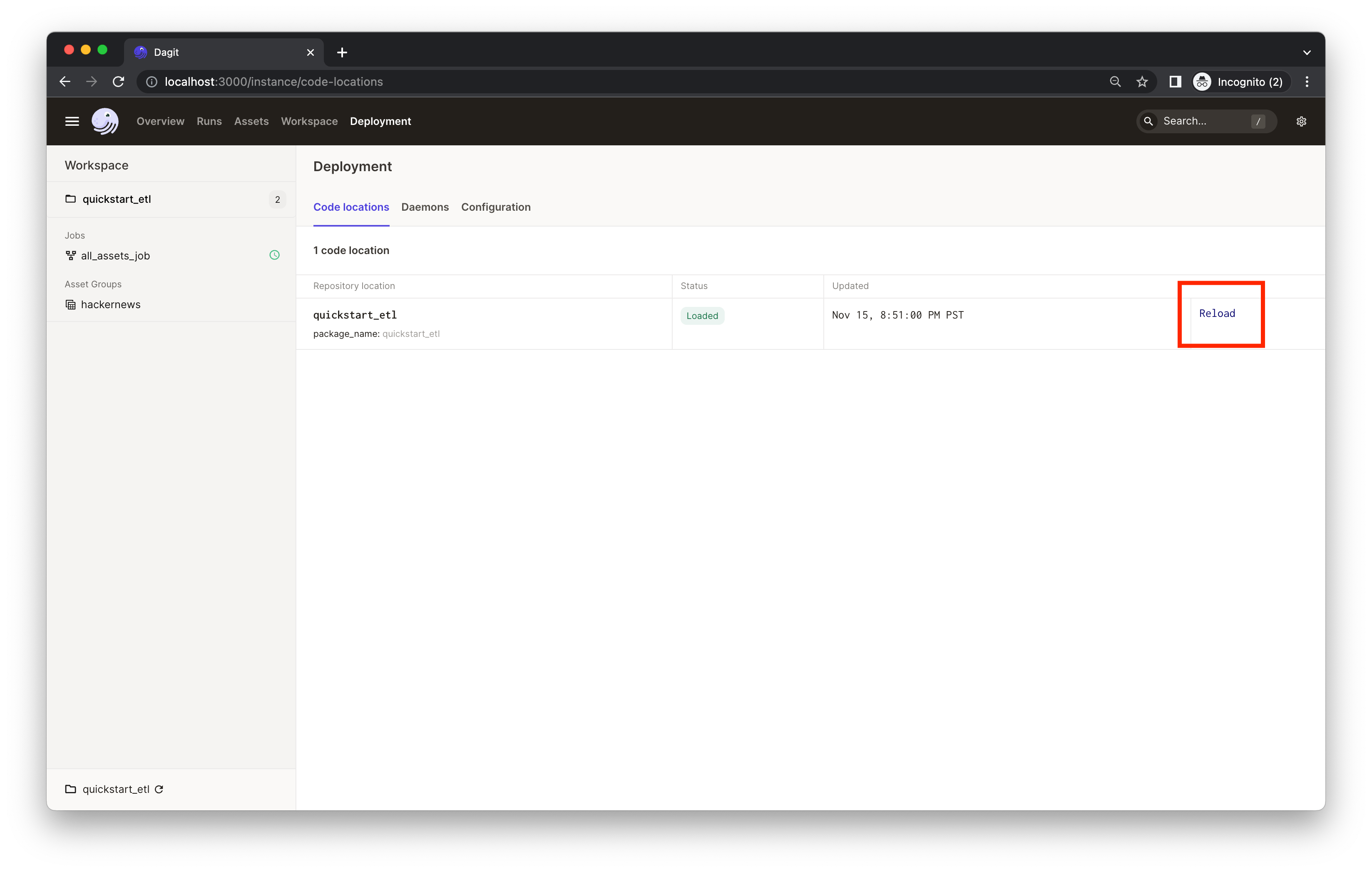
Task: Click the Reload link for quickstart_etl
Action: (1216, 314)
